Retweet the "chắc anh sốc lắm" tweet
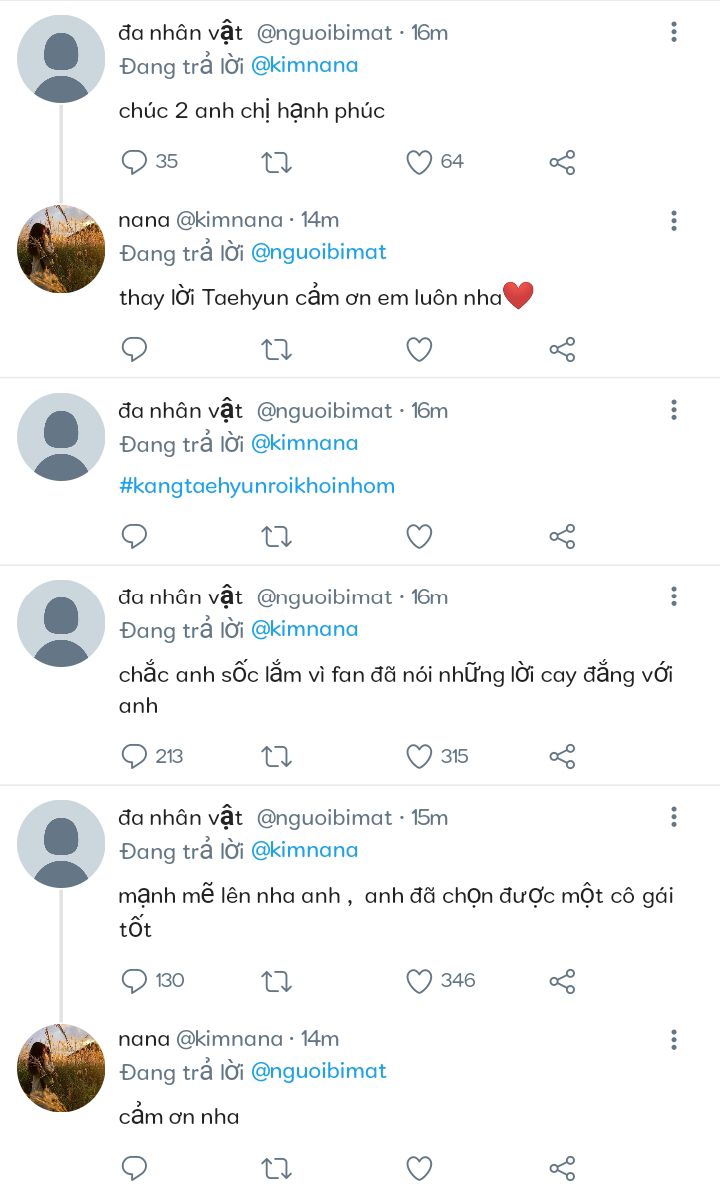Viewport: 720px width, 1190px height. tap(276, 756)
